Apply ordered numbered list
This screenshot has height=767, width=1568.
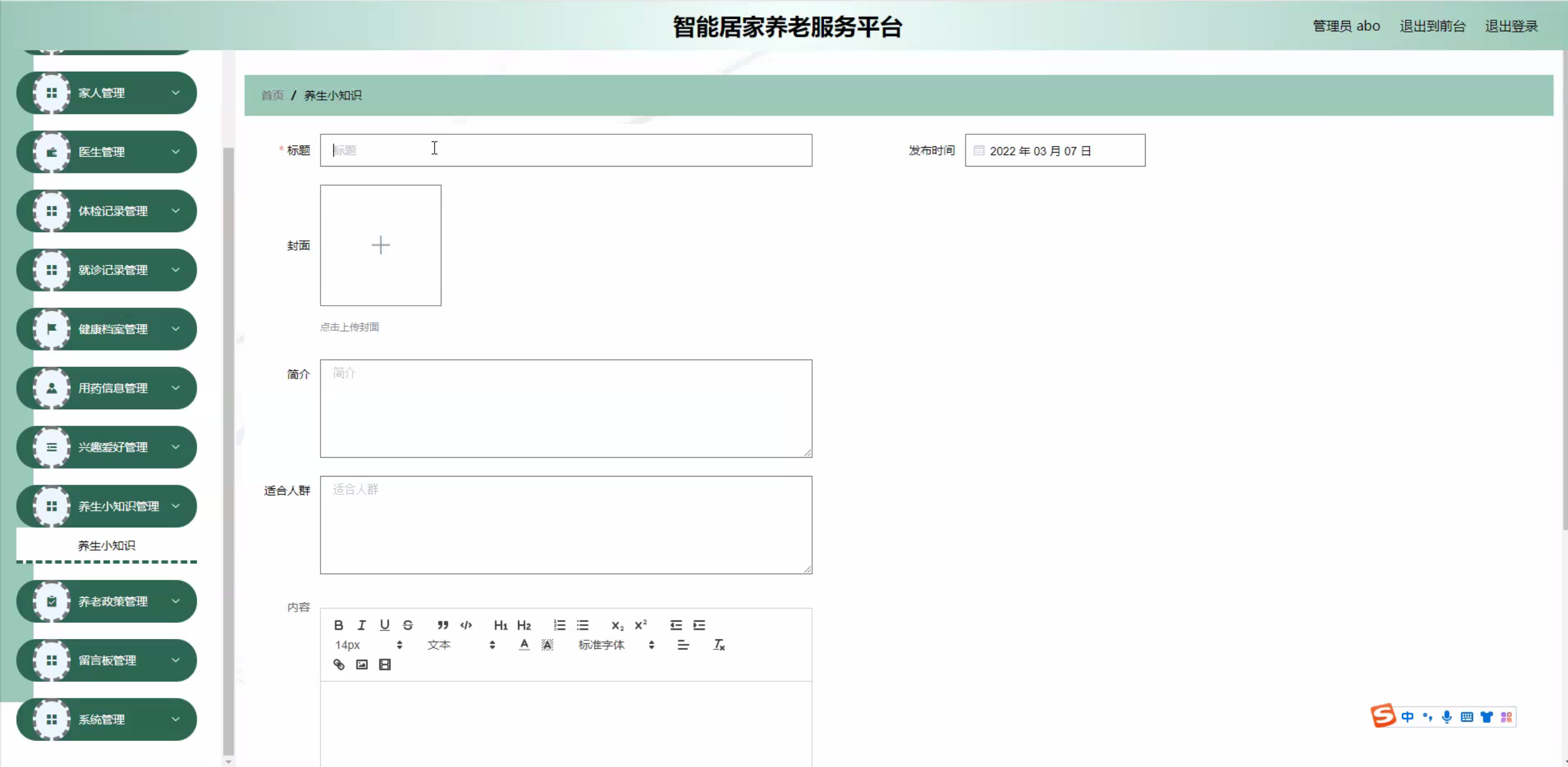pos(559,625)
